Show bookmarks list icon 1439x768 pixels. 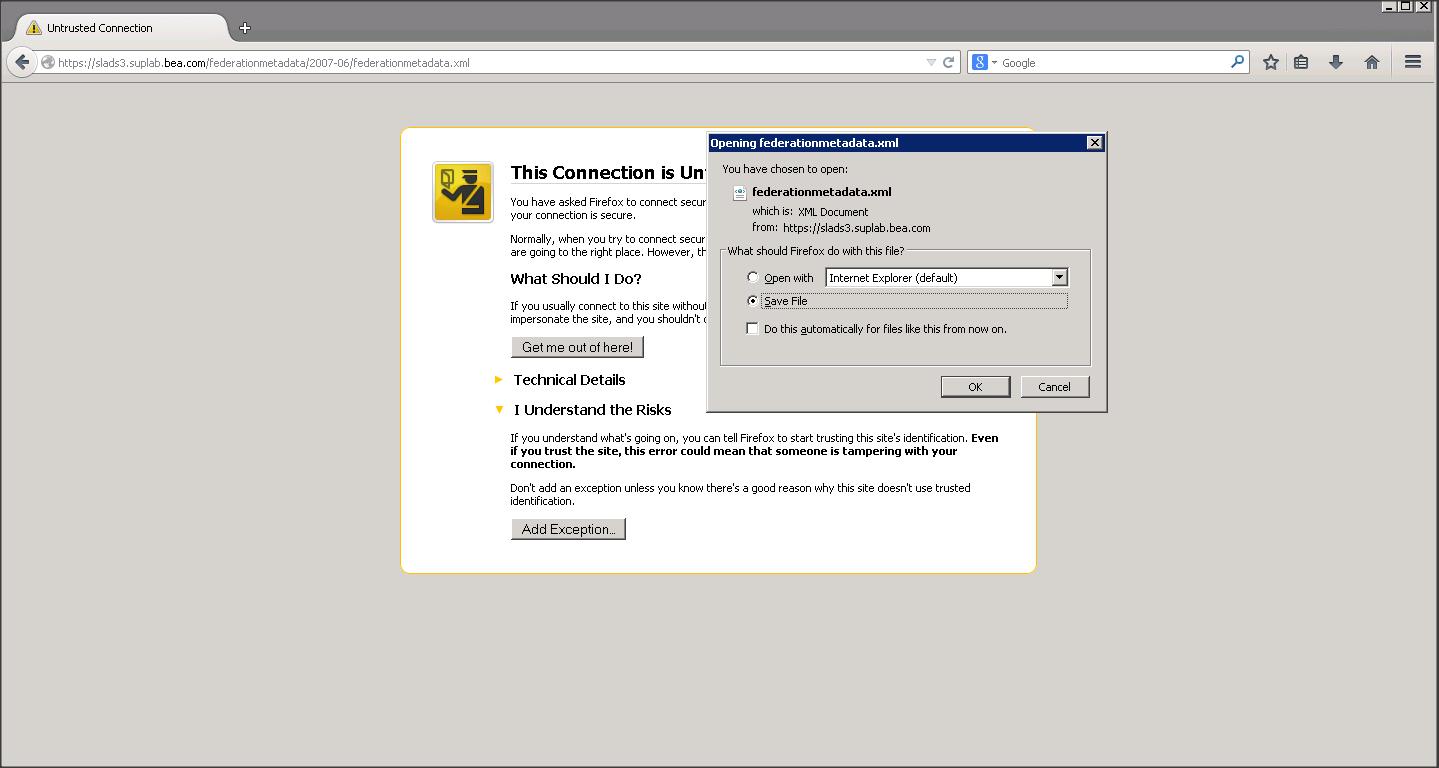[x=1301, y=62]
